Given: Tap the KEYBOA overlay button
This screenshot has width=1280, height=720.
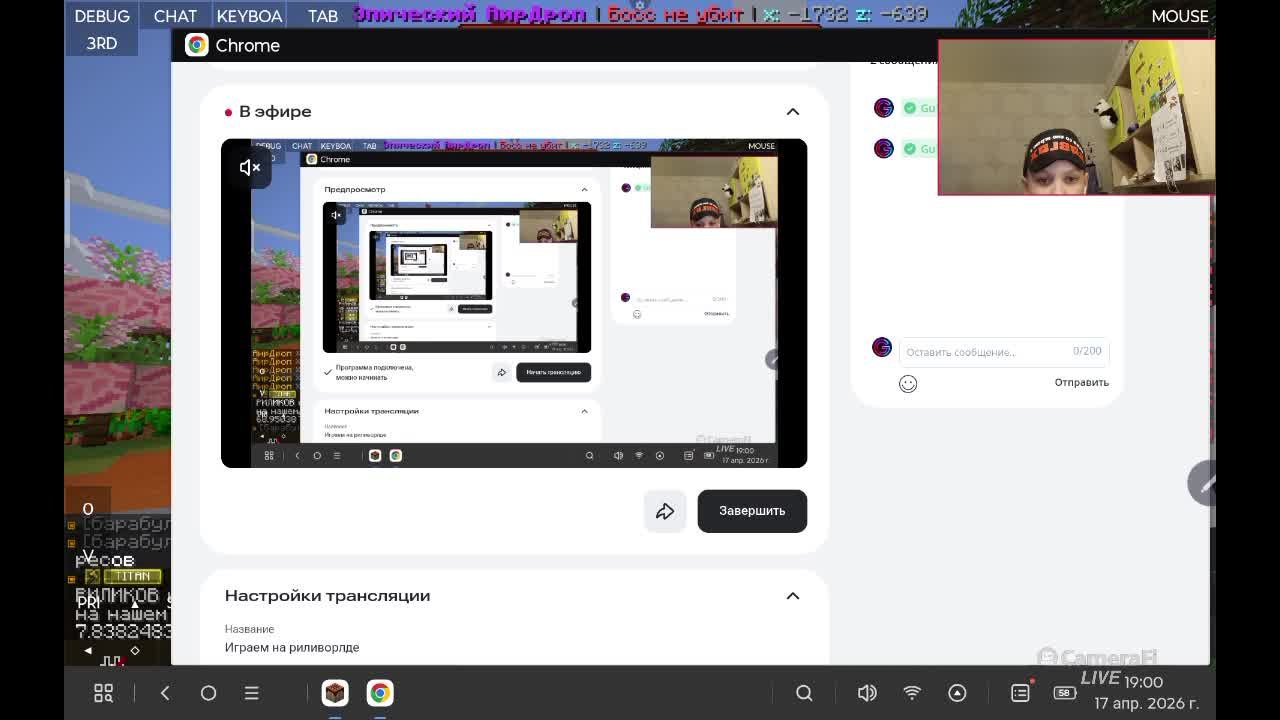Looking at the screenshot, I should point(249,16).
